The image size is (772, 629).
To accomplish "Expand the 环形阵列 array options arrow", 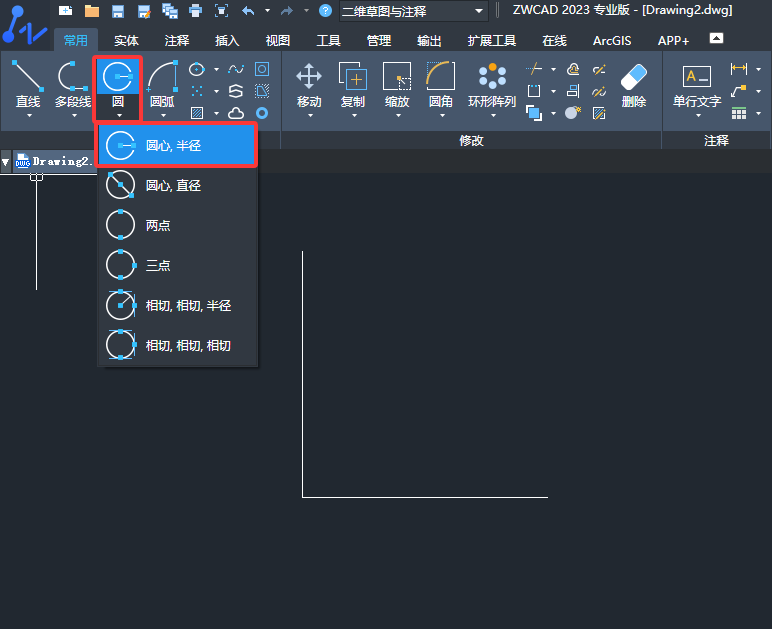I will click(x=493, y=116).
